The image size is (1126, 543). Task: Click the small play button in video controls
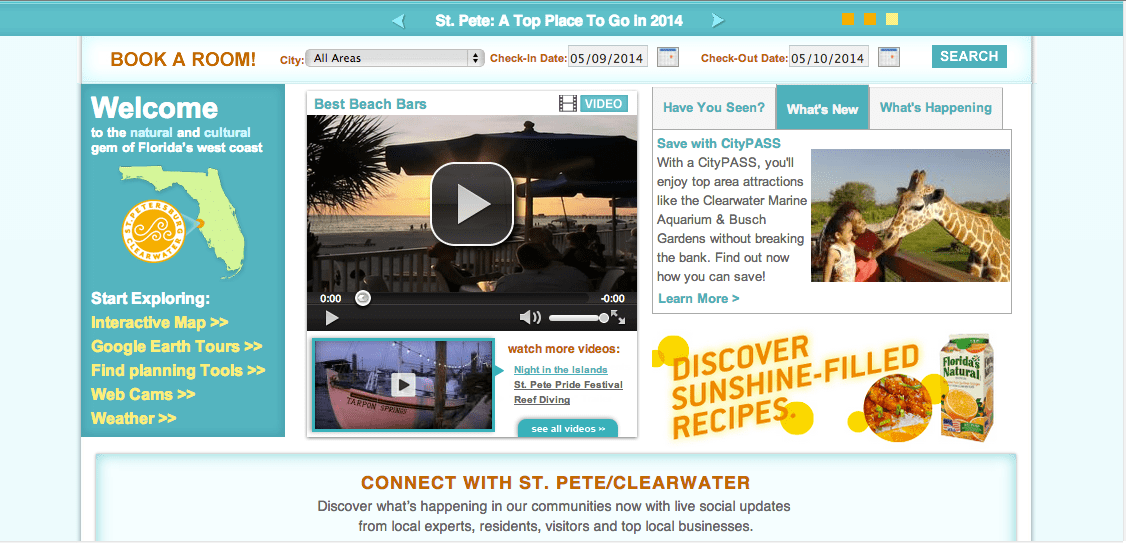331,317
